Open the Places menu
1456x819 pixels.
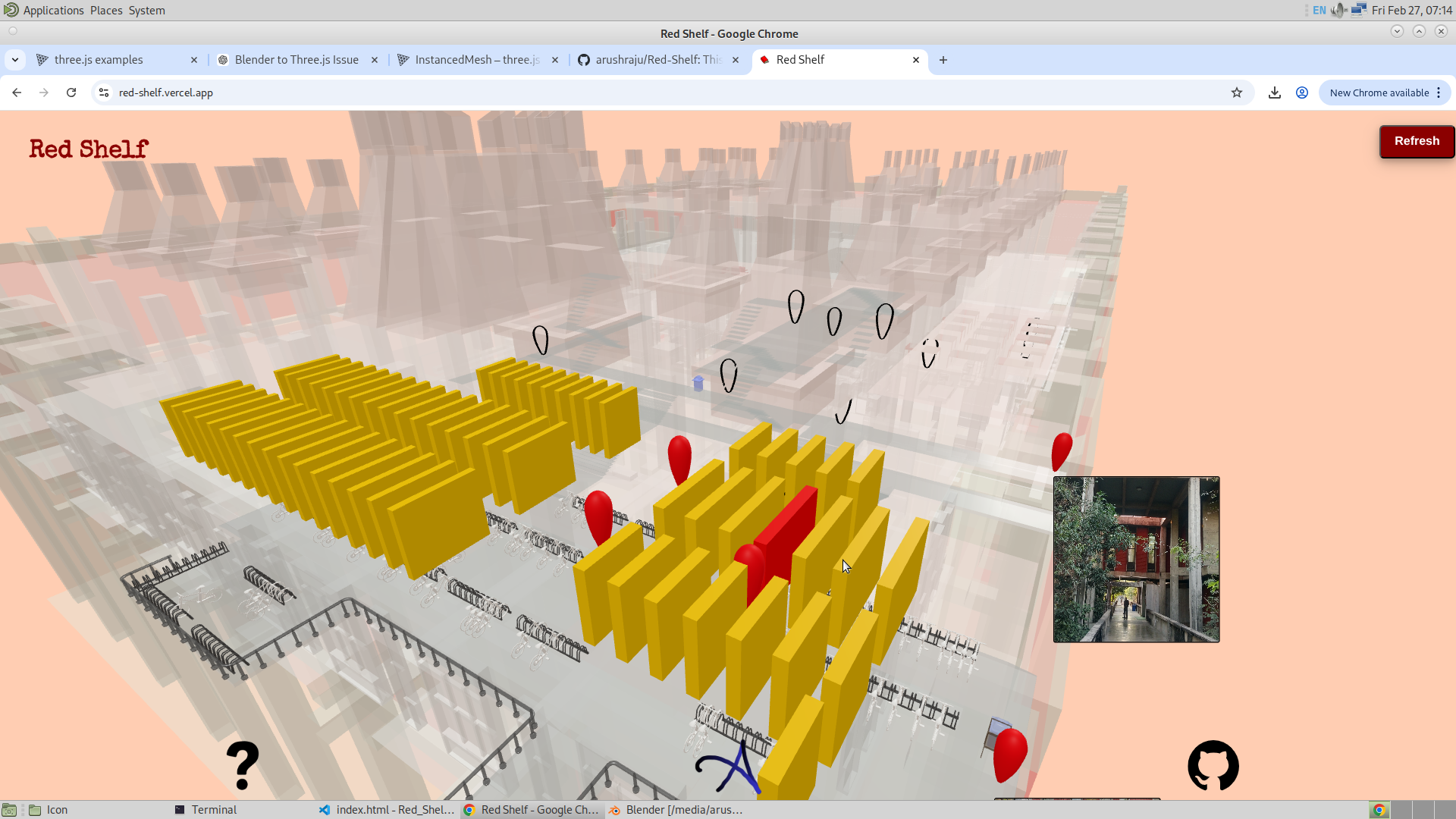[106, 11]
